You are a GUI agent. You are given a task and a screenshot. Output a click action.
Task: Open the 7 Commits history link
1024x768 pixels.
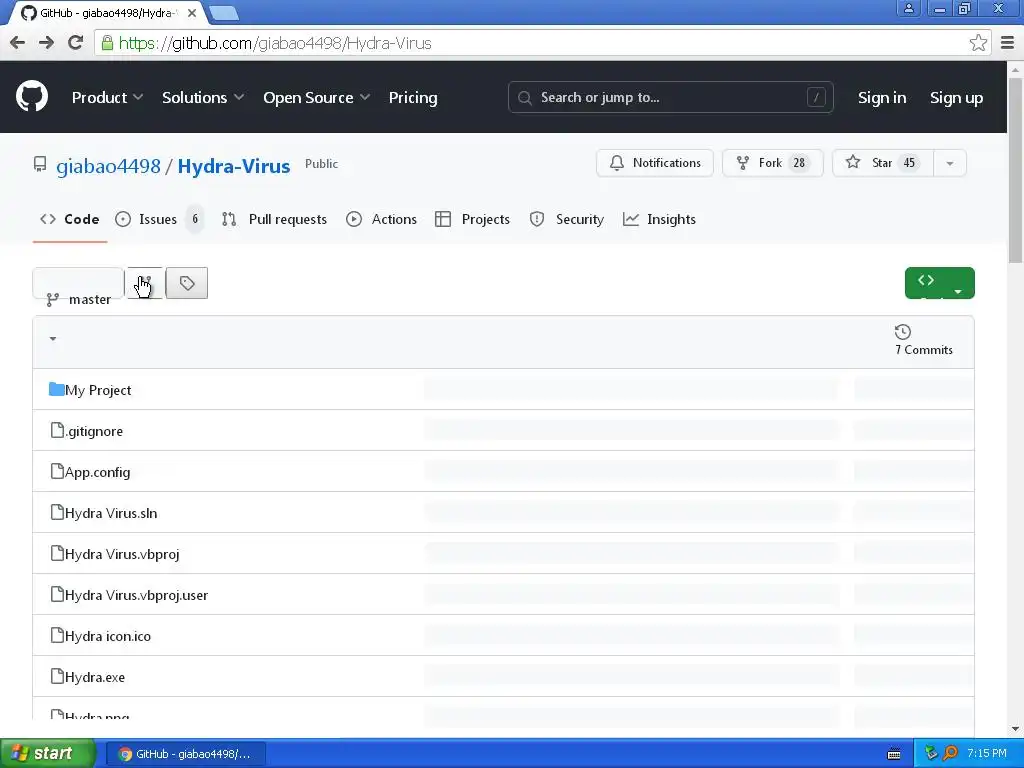point(923,340)
